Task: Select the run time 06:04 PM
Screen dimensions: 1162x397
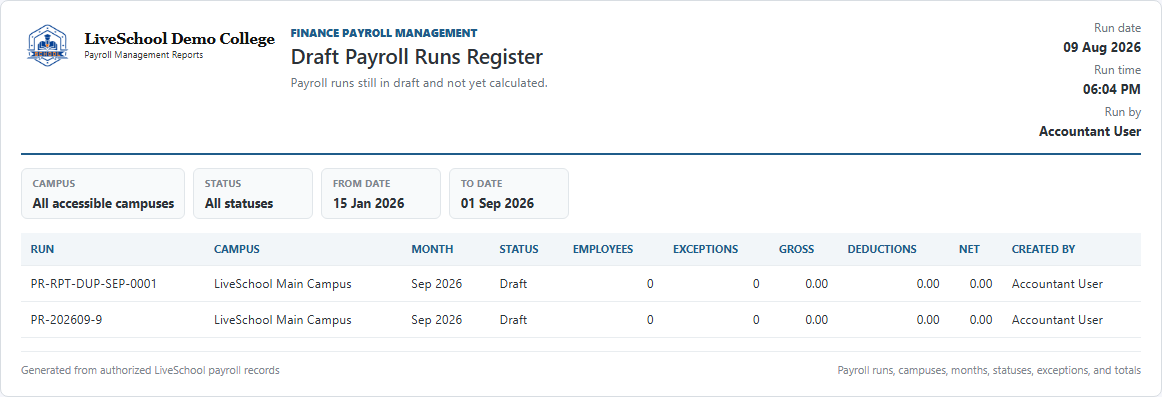Action: click(1112, 90)
